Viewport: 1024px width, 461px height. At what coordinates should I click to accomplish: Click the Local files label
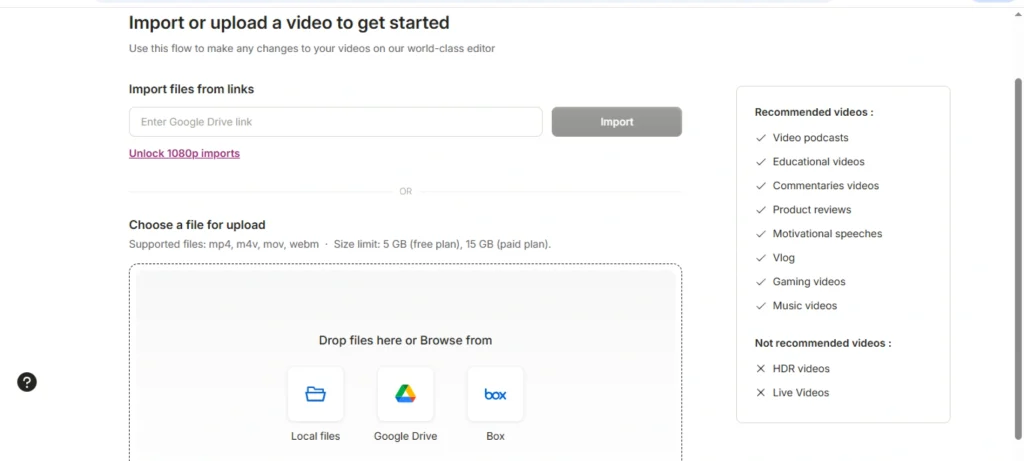point(315,436)
